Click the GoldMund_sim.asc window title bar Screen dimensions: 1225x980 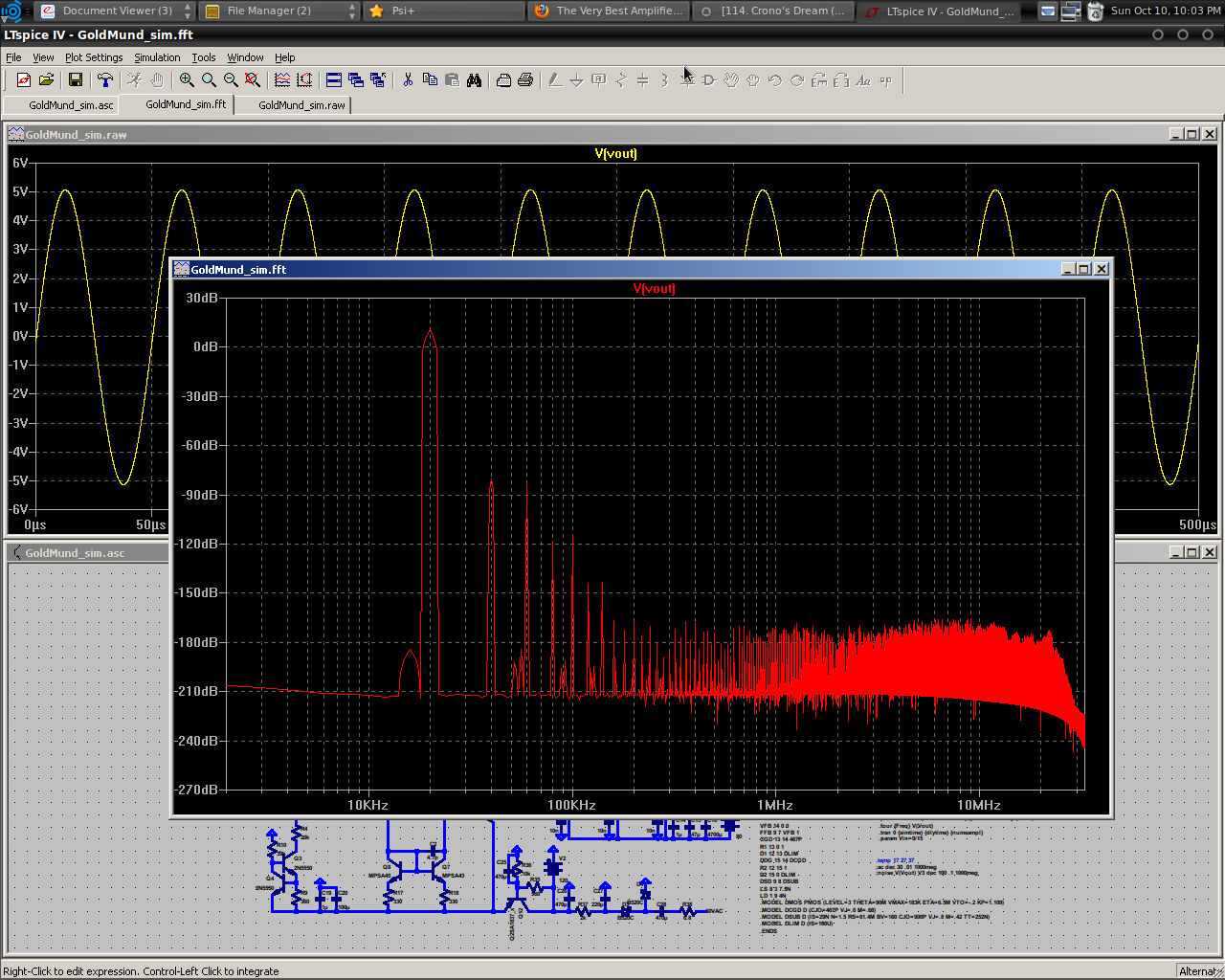point(86,552)
